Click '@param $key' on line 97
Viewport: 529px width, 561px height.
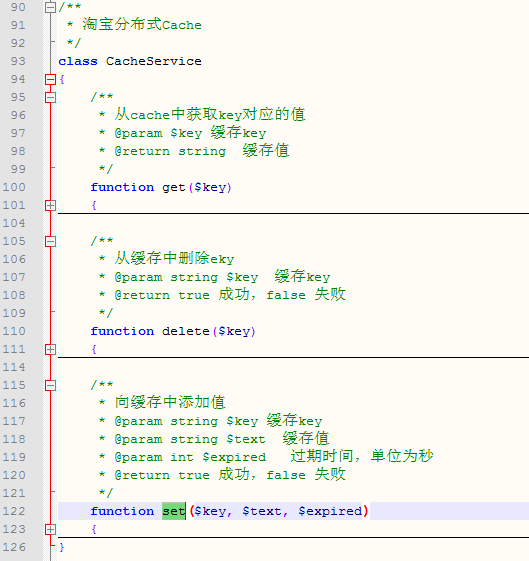158,133
